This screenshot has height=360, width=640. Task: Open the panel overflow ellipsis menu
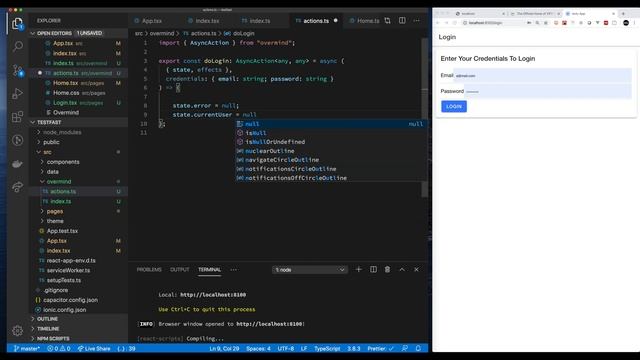pyautogui.click(x=233, y=270)
